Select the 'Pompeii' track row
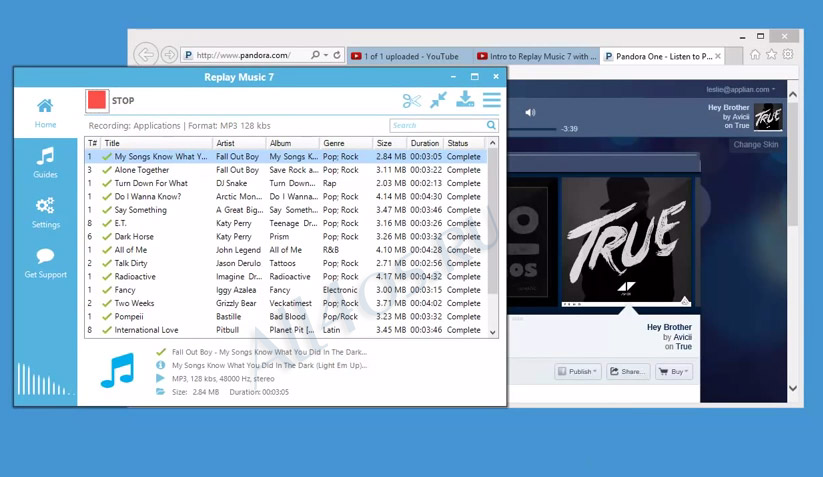This screenshot has height=477, width=823. click(x=286, y=316)
